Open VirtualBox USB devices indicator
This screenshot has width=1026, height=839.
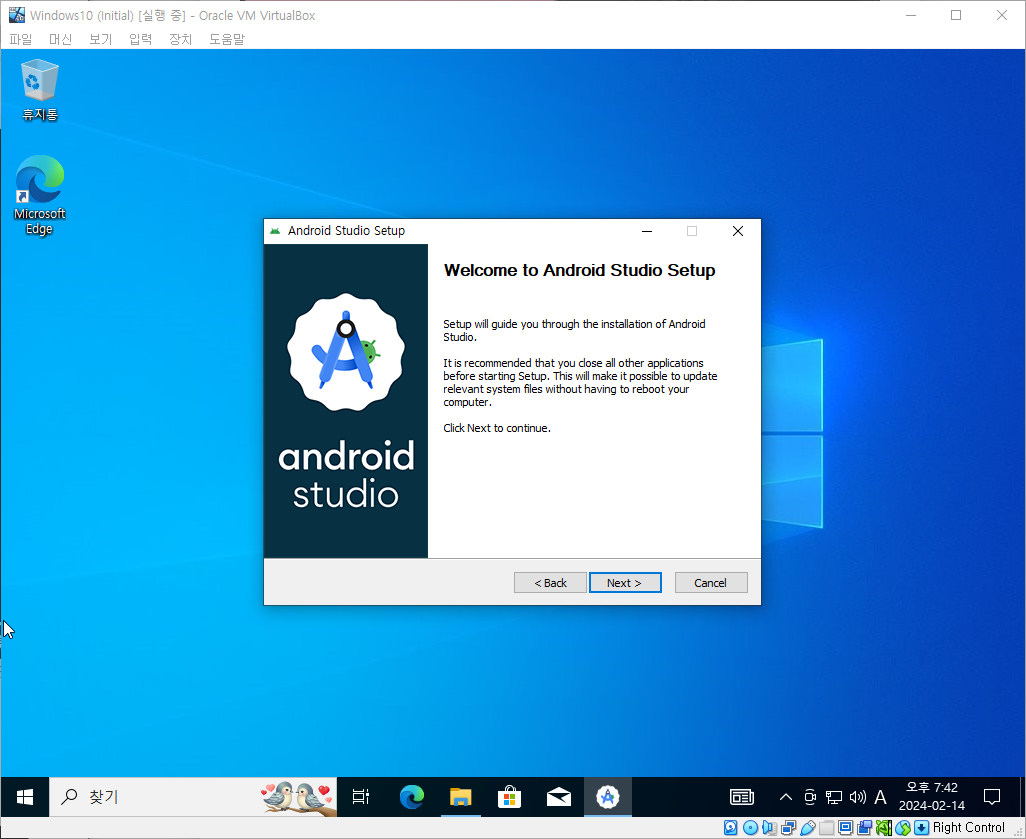[x=807, y=827]
